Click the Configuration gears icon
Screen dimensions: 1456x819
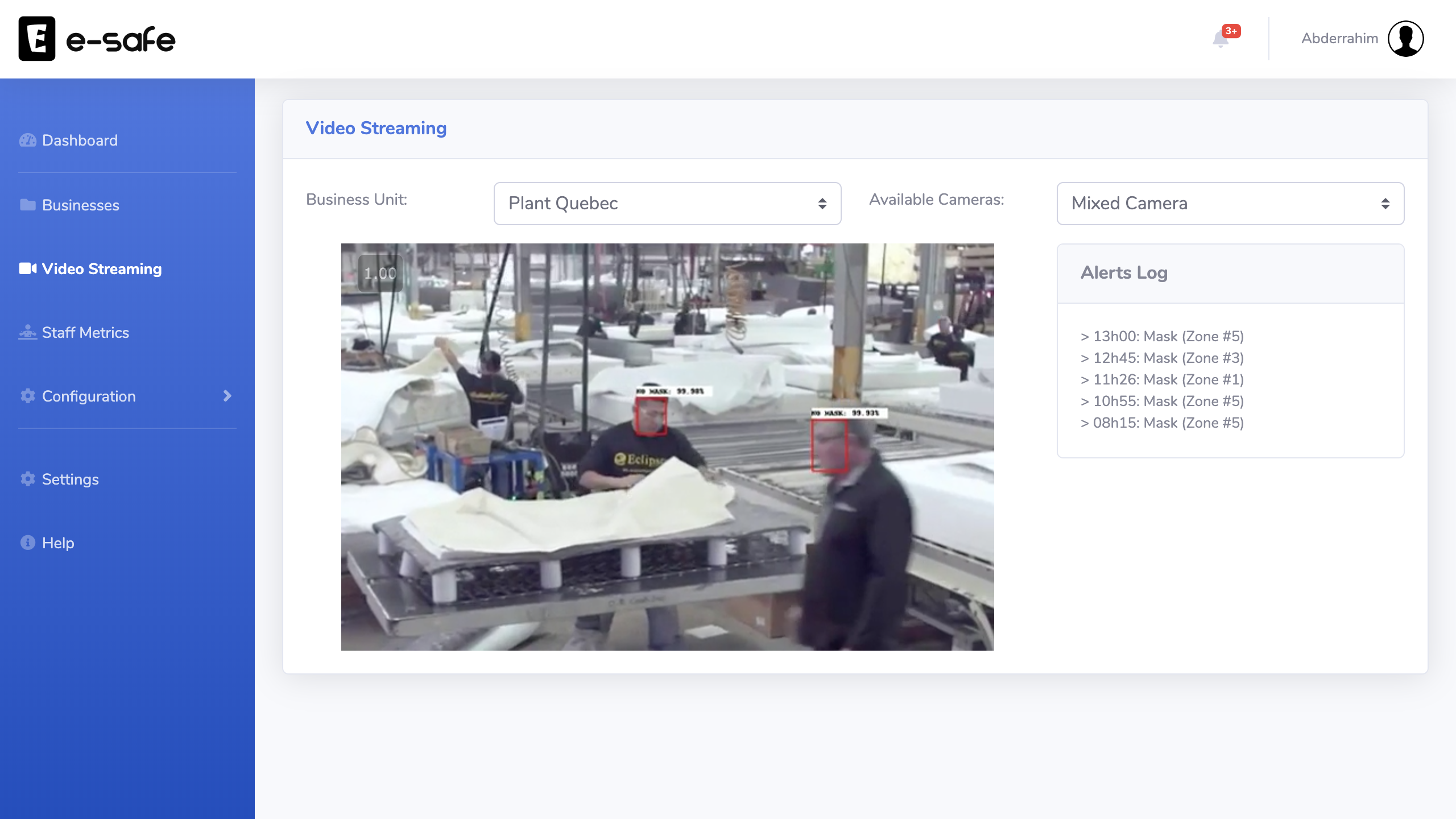pos(27,396)
